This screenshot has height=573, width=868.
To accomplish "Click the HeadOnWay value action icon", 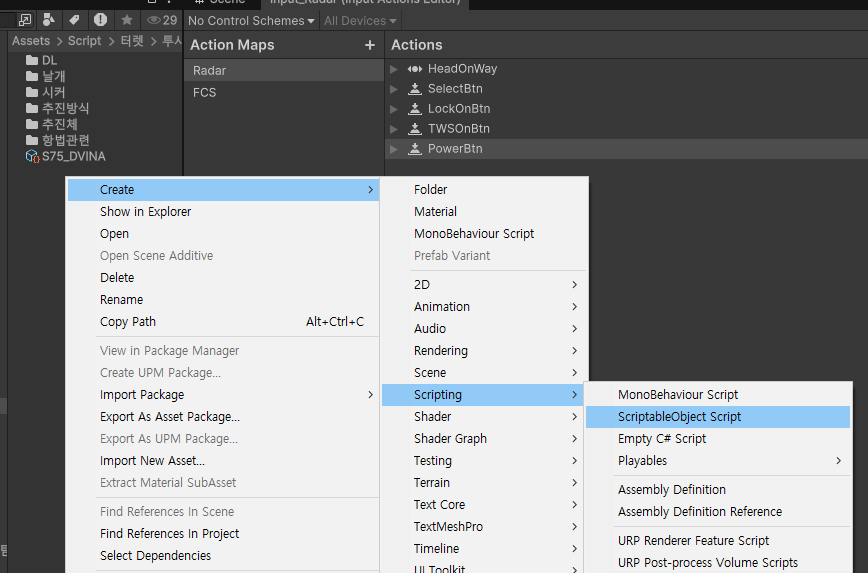I will click(415, 69).
